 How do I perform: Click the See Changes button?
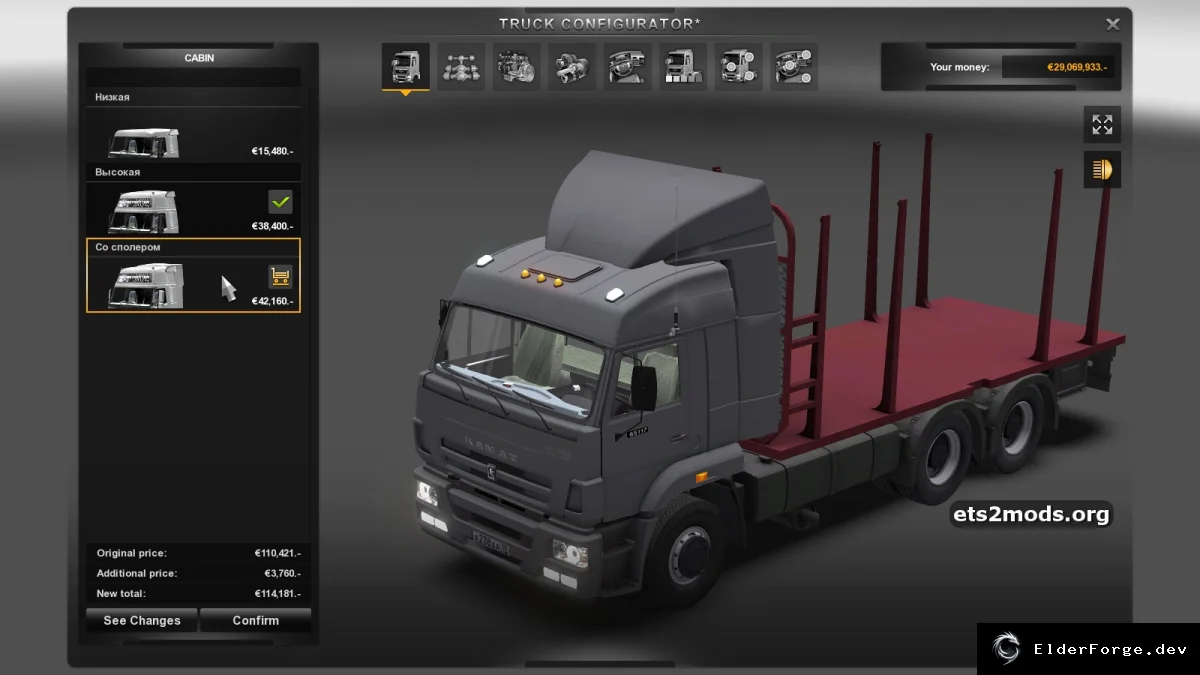[142, 620]
